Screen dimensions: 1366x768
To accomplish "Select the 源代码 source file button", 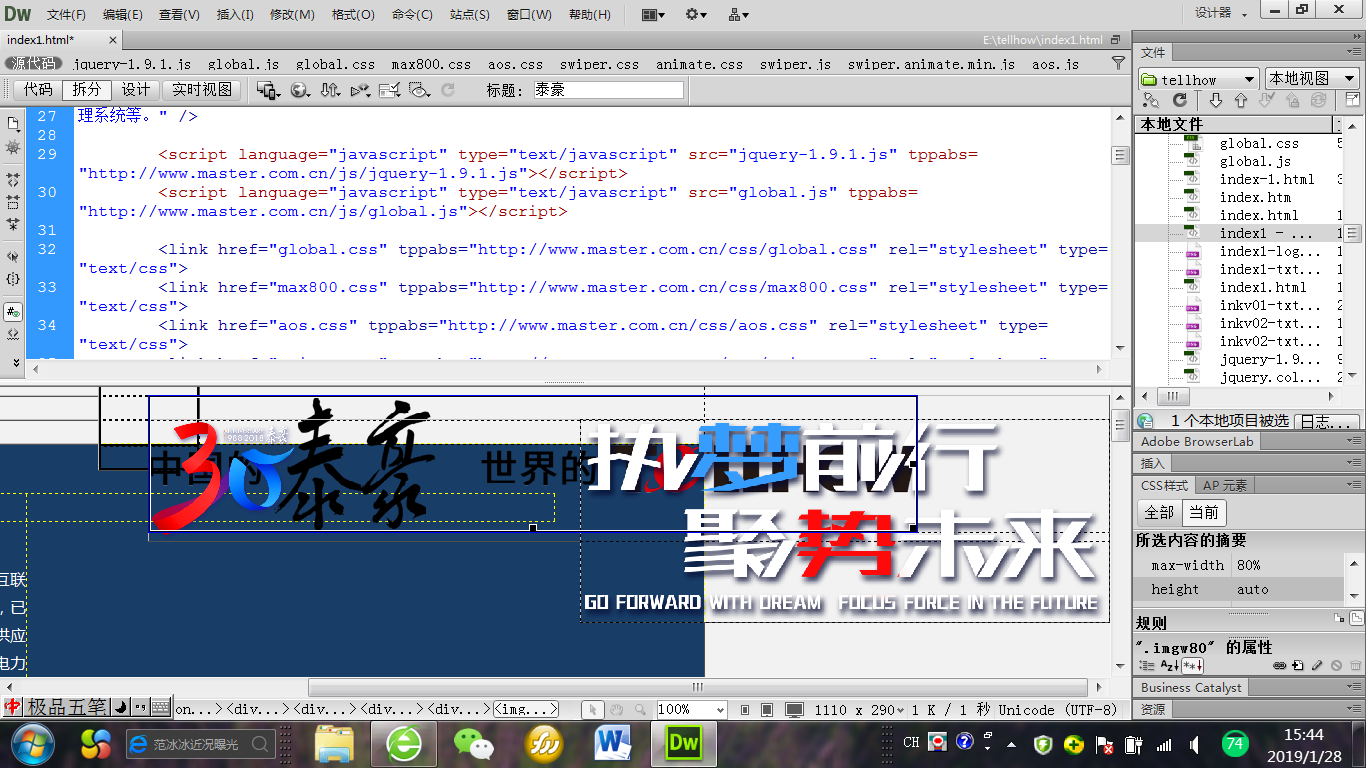I will 34,64.
